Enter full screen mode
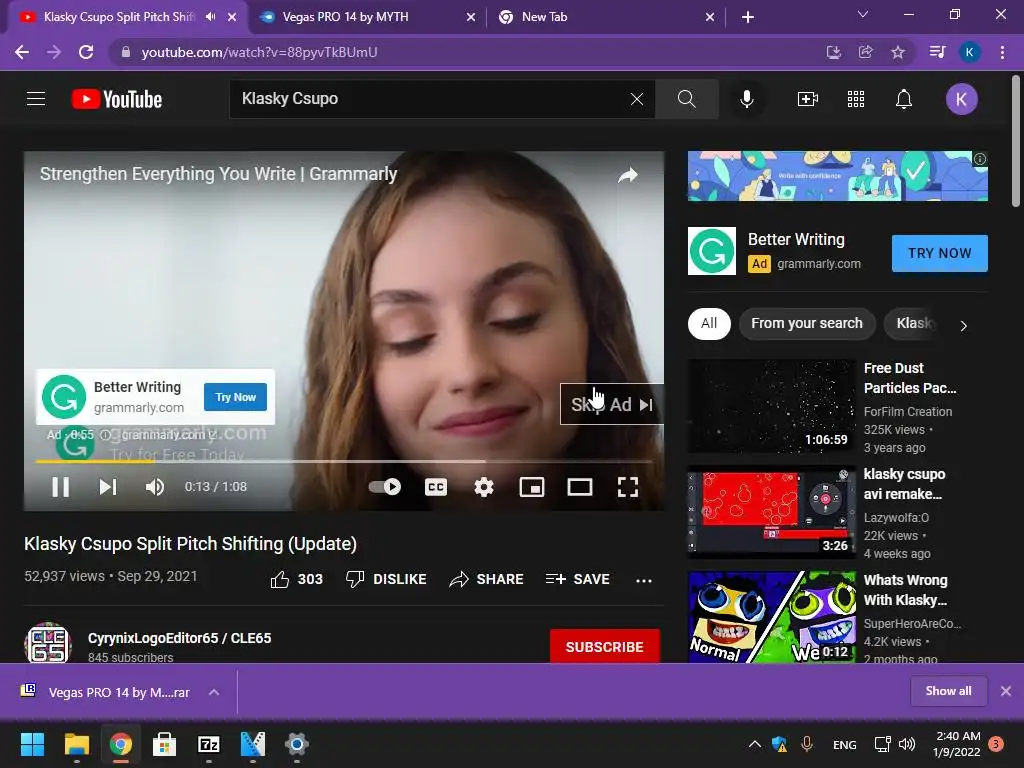Image resolution: width=1024 pixels, height=768 pixels. [x=628, y=487]
